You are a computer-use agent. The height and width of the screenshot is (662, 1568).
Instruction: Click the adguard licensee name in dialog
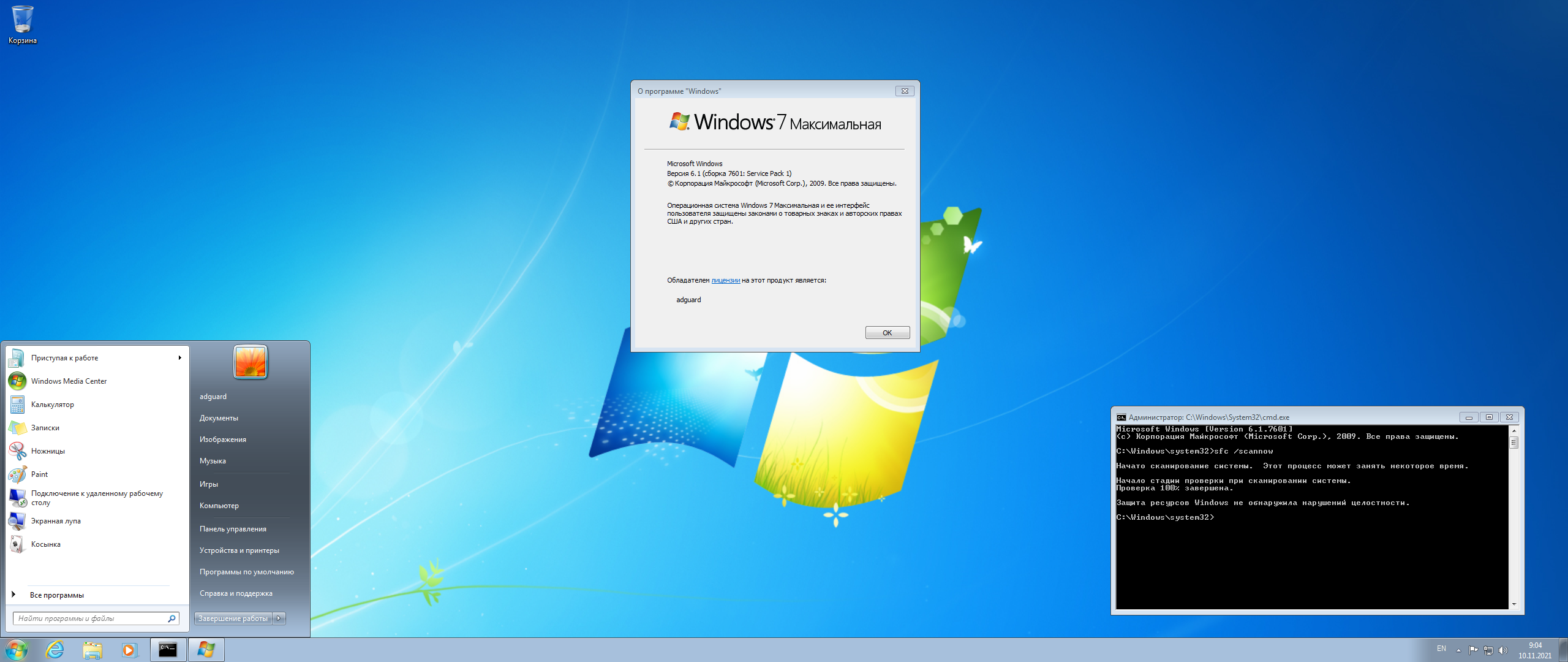click(x=688, y=300)
